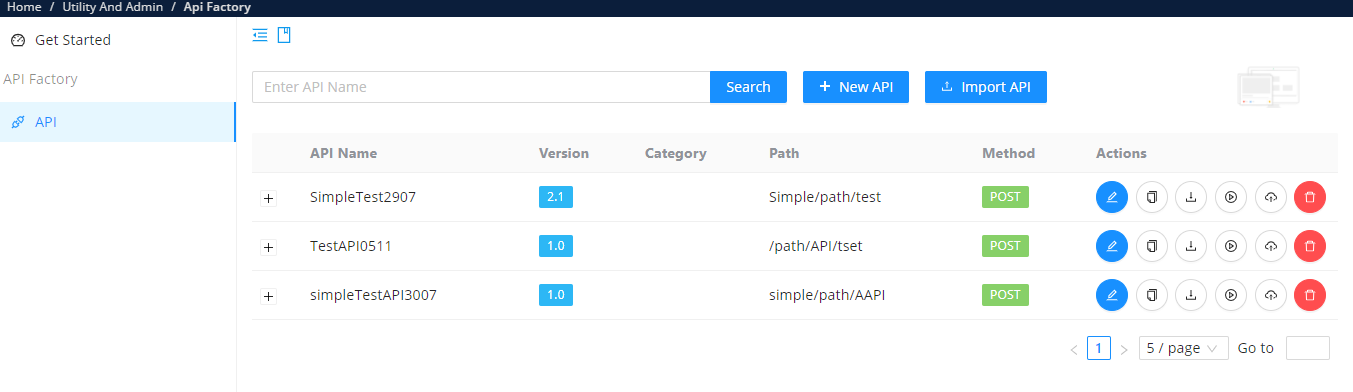Expand the simpleTestAPI3007 row
This screenshot has height=392, width=1353.
(268, 296)
